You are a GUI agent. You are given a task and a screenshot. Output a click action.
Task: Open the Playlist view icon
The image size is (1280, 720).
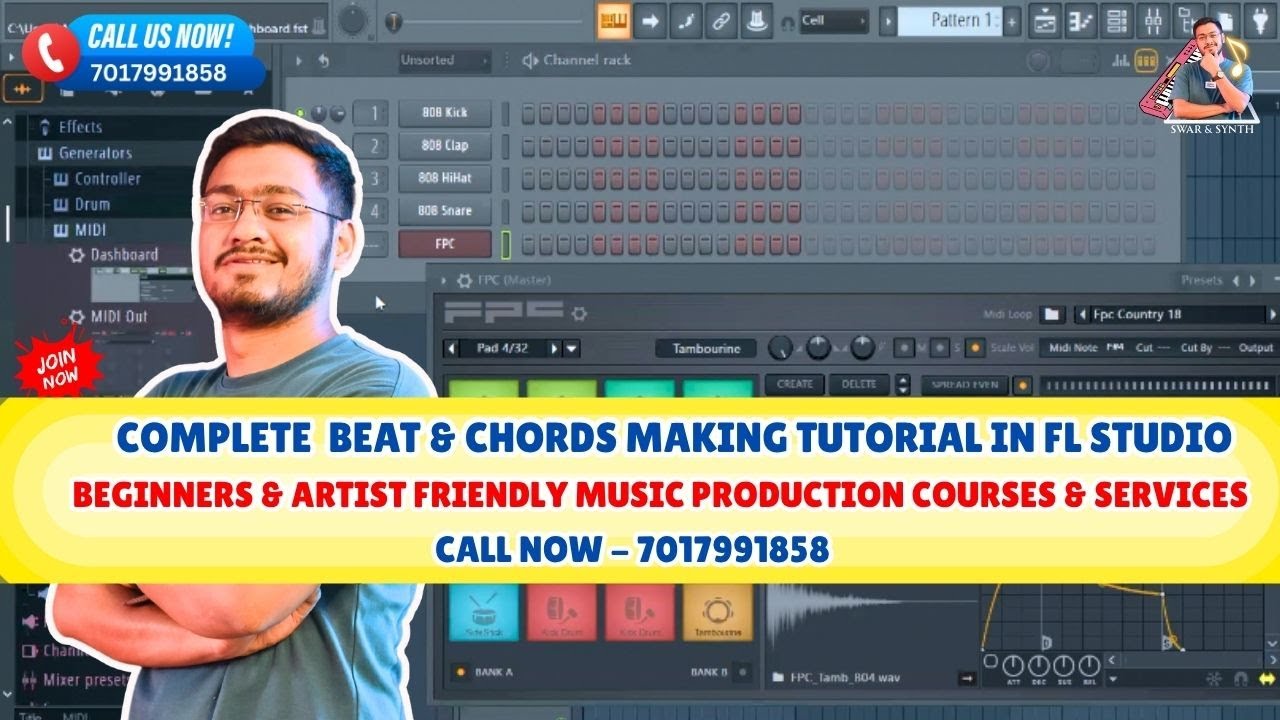tap(1046, 20)
